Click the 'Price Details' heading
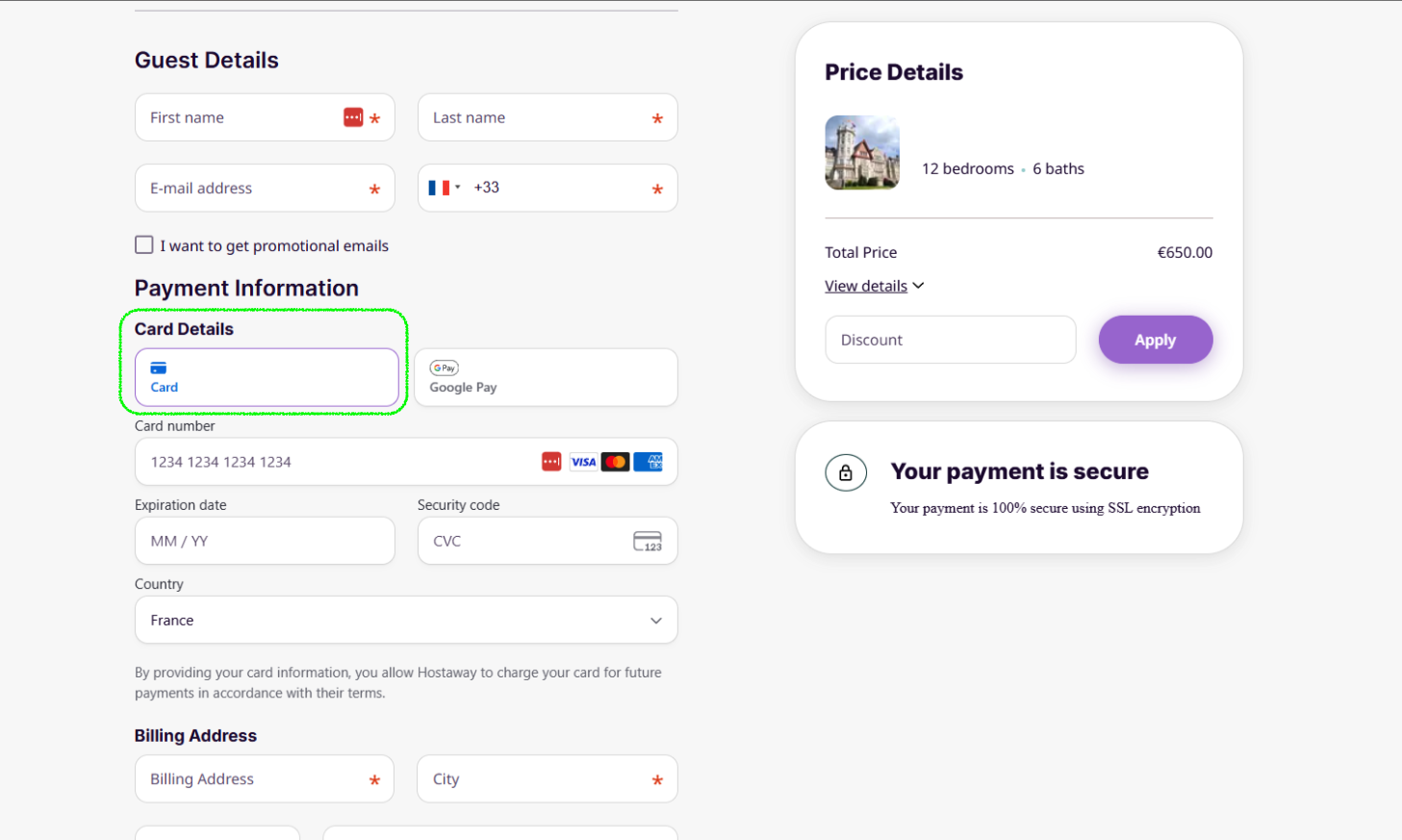Viewport: 1402px width, 840px height. pyautogui.click(x=894, y=72)
